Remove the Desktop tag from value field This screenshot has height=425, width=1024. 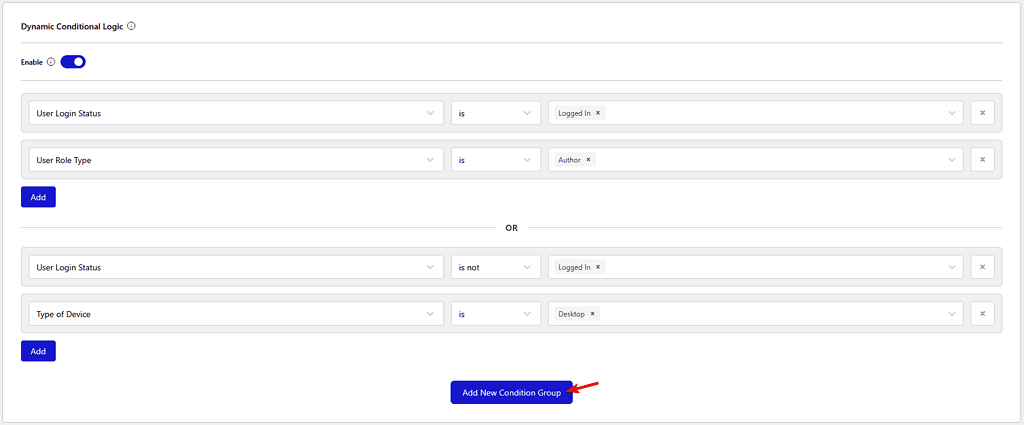pyautogui.click(x=592, y=314)
